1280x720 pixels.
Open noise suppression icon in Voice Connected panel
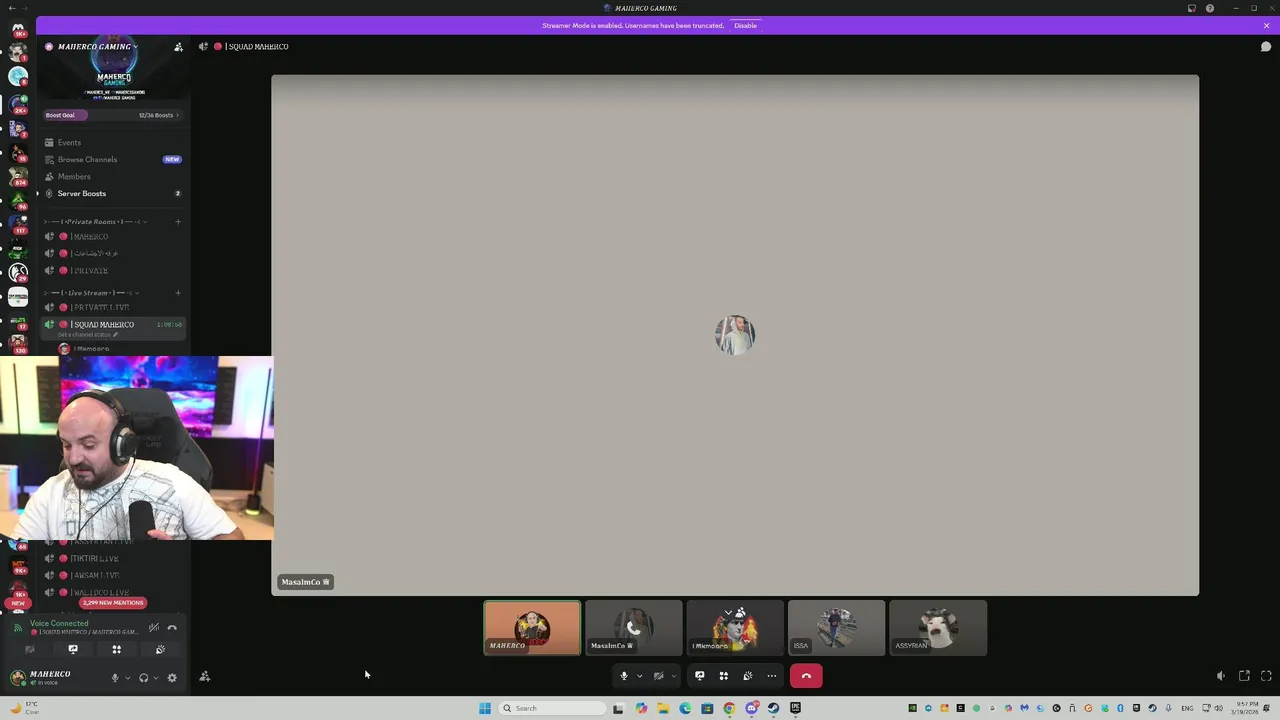153,628
